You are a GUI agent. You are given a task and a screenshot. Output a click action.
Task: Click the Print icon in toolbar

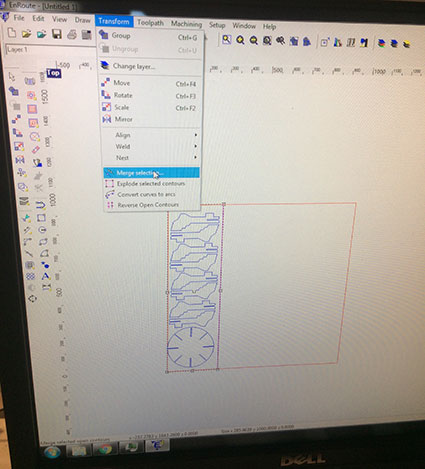[72, 35]
